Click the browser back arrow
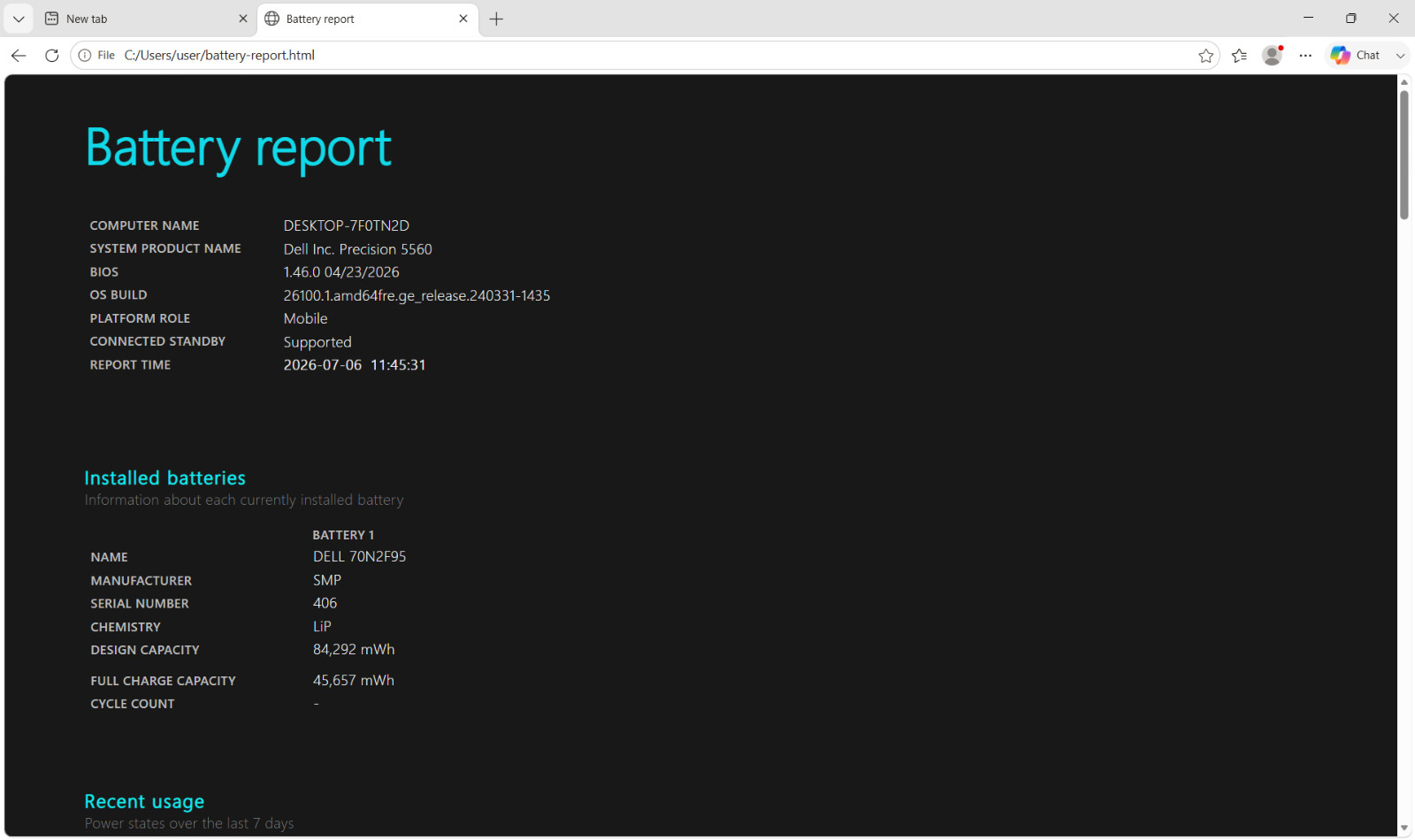Viewport: 1415px width, 840px height. point(19,55)
